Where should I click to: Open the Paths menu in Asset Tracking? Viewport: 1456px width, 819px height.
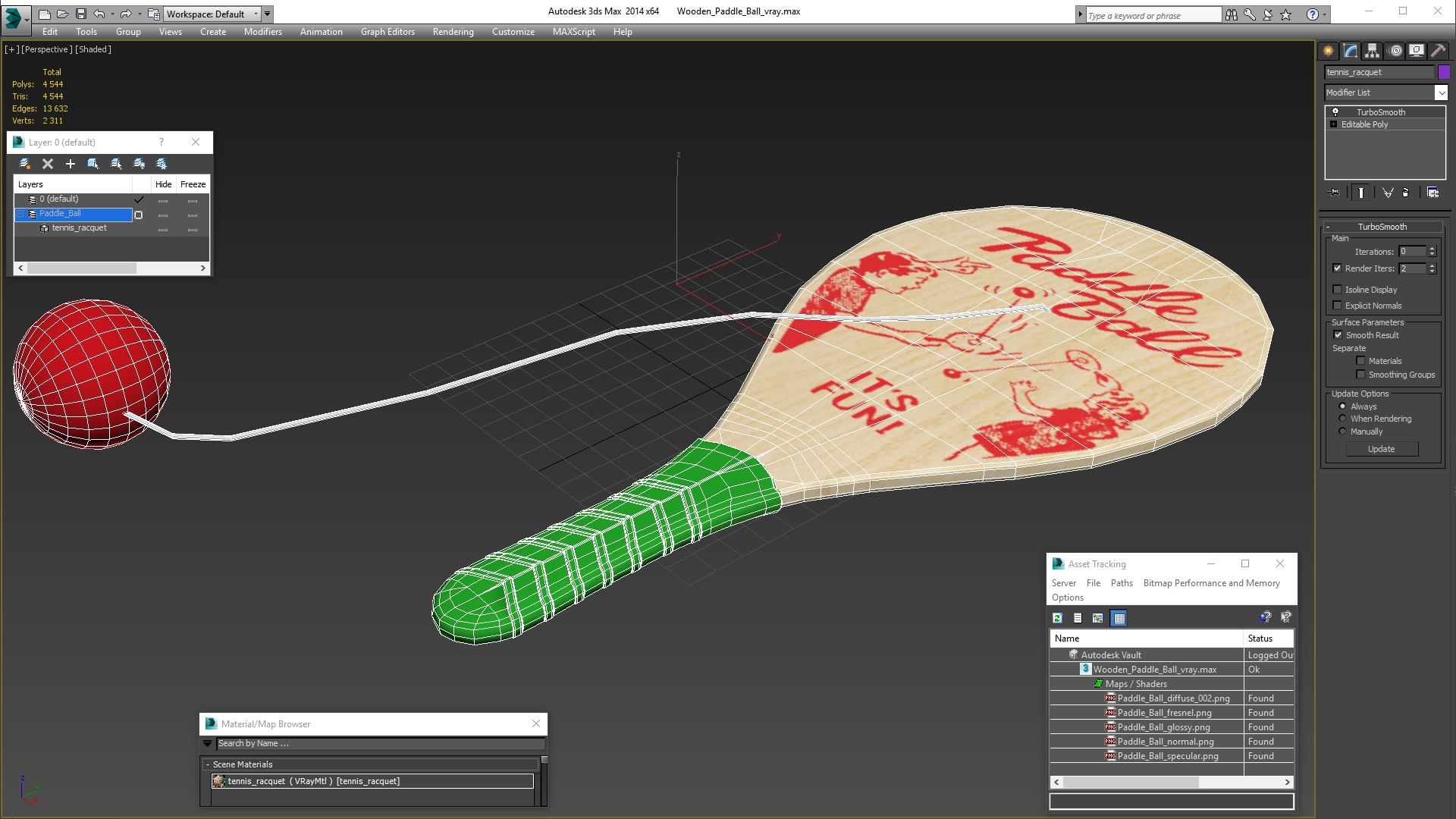coord(1122,583)
